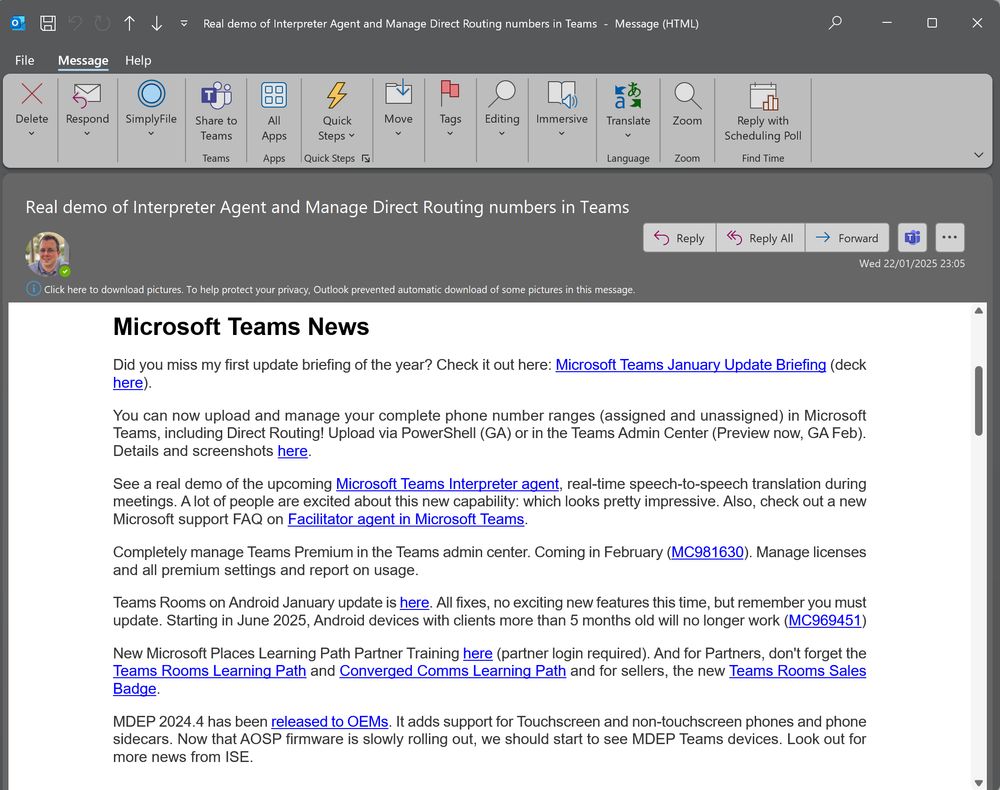Open the MC969451 link
The width and height of the screenshot is (1000, 790).
tap(825, 620)
